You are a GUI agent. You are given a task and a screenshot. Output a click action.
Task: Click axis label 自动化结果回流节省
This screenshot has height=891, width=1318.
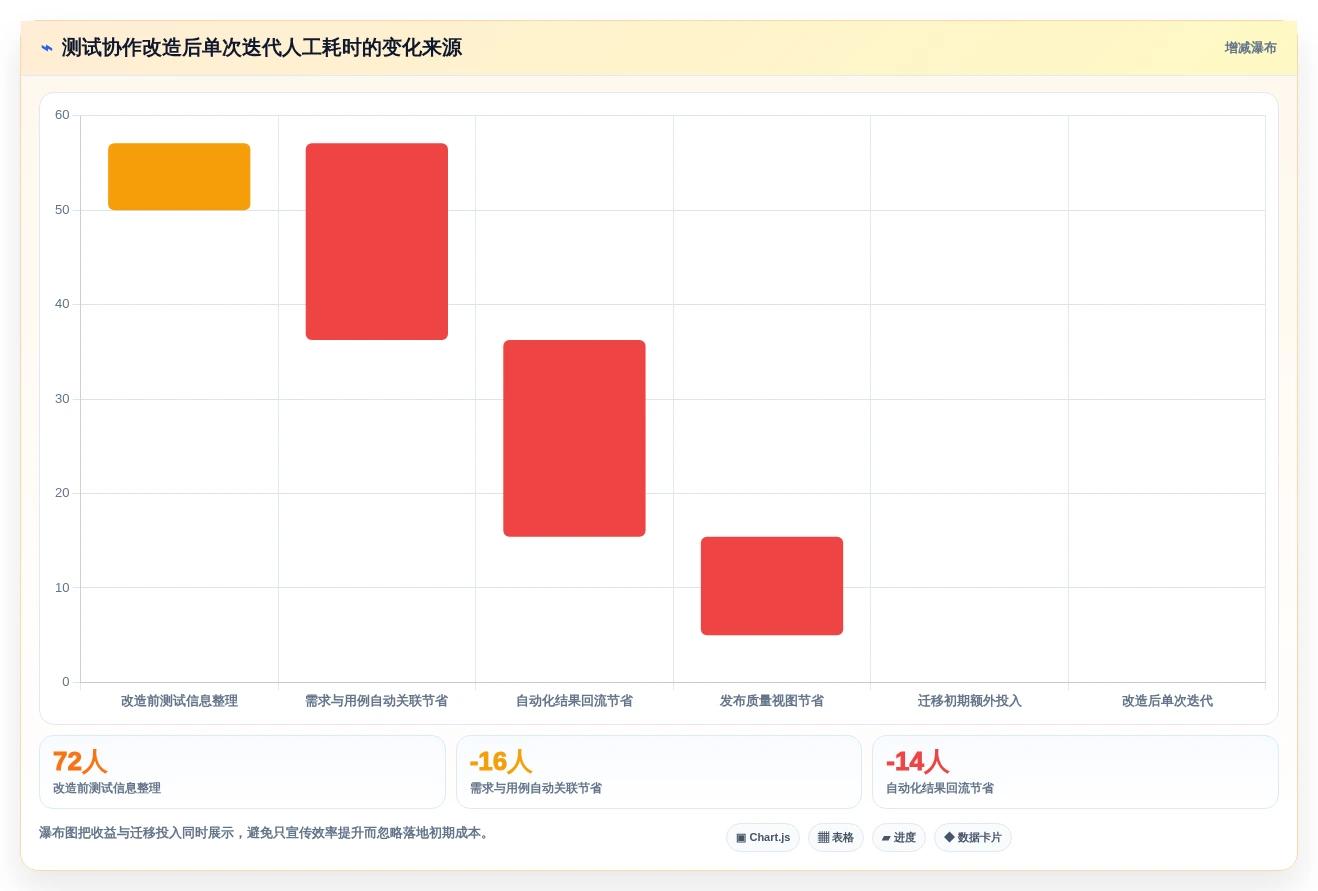[x=574, y=701]
